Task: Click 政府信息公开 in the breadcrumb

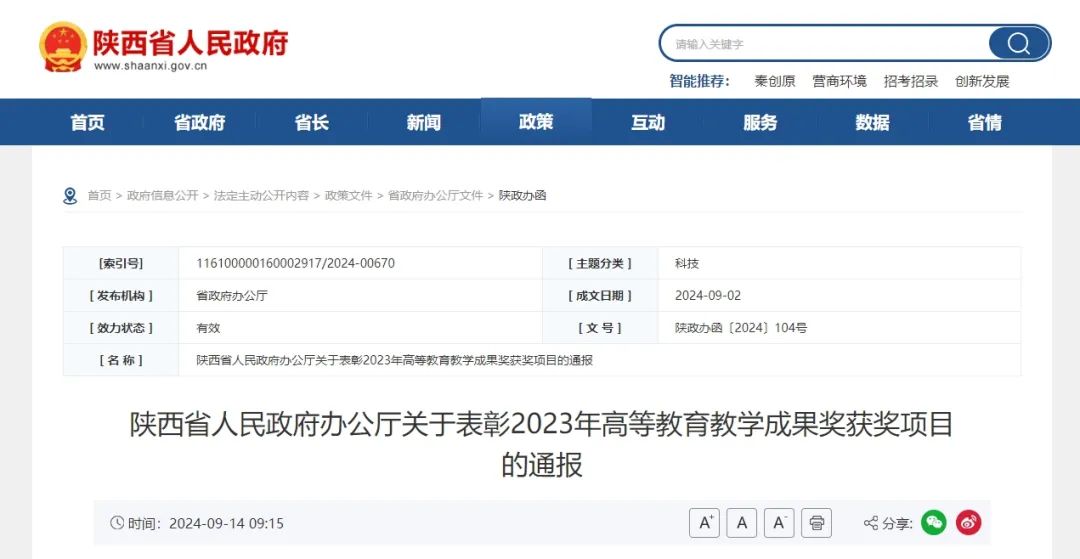Action: coord(163,196)
